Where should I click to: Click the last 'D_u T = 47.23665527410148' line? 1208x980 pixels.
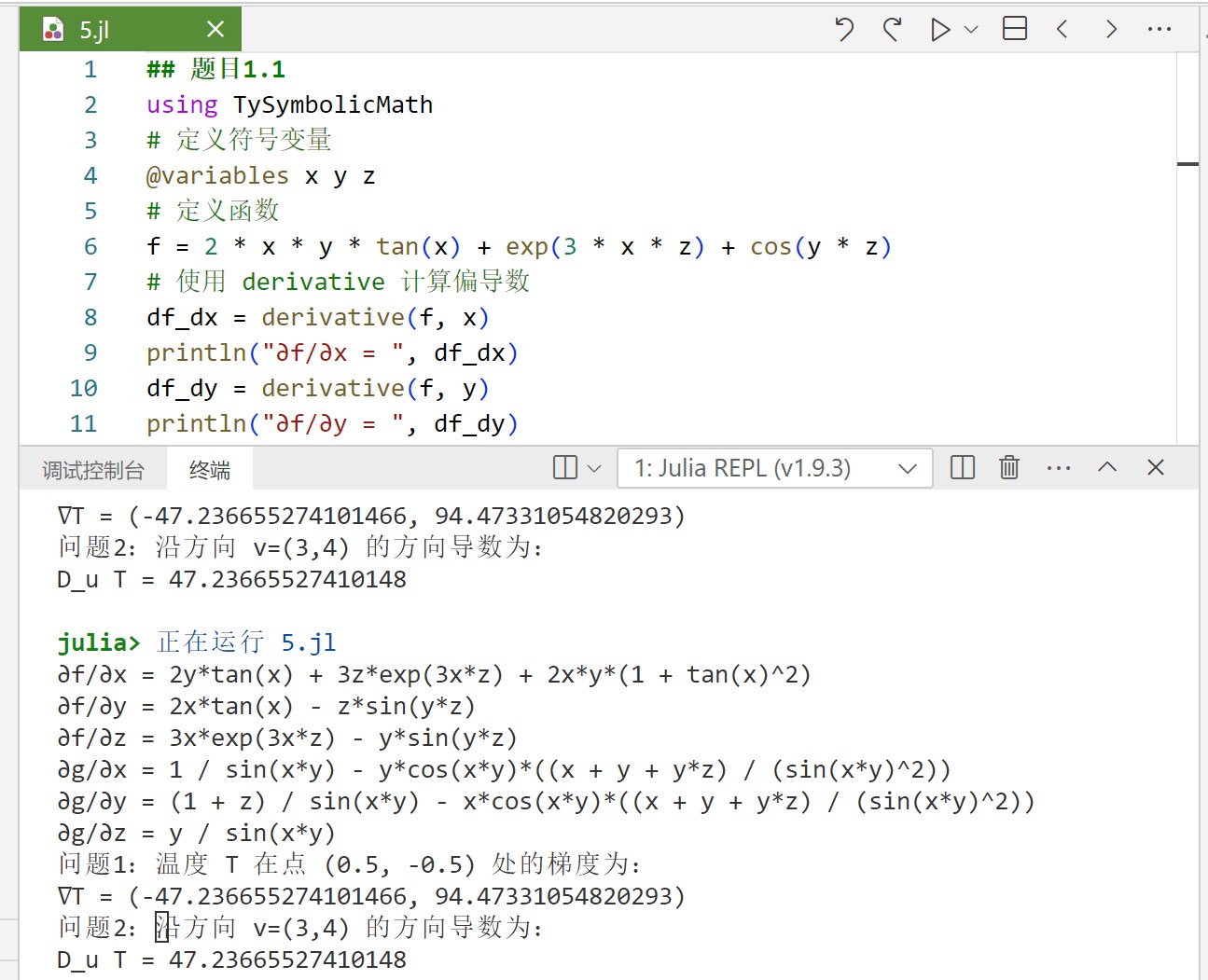coord(232,960)
